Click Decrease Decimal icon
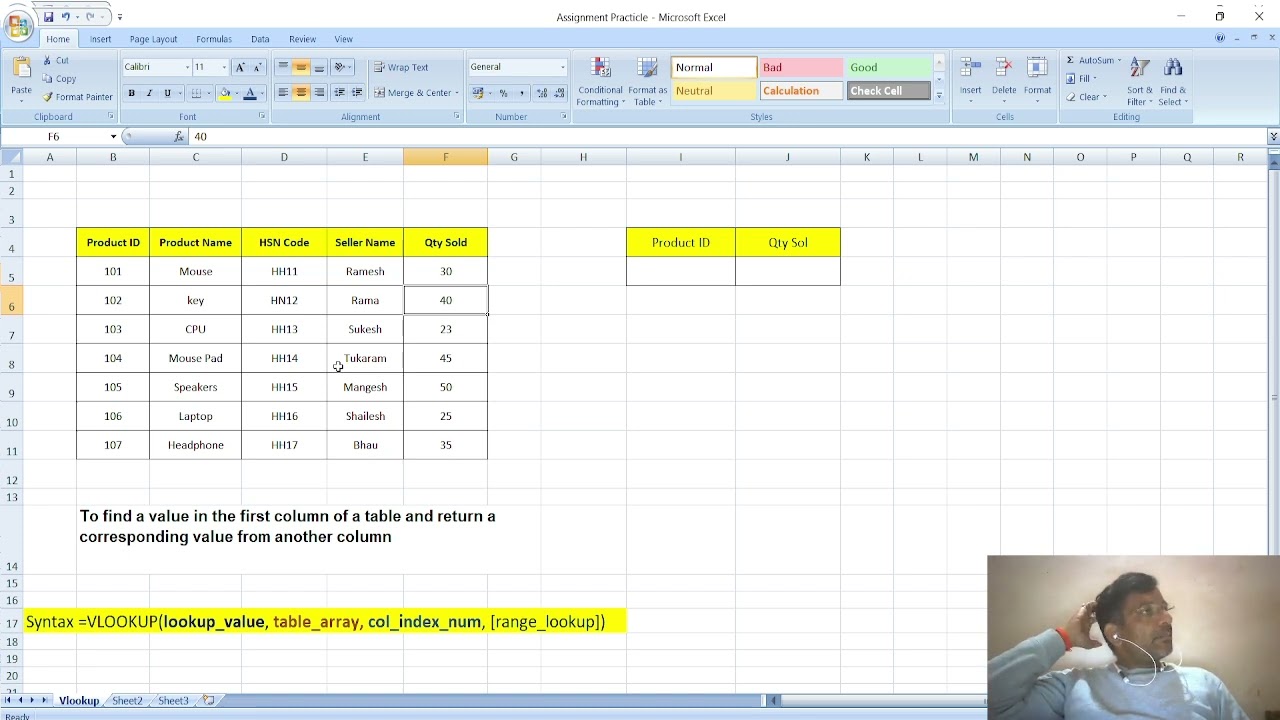1280x720 pixels. tap(557, 93)
